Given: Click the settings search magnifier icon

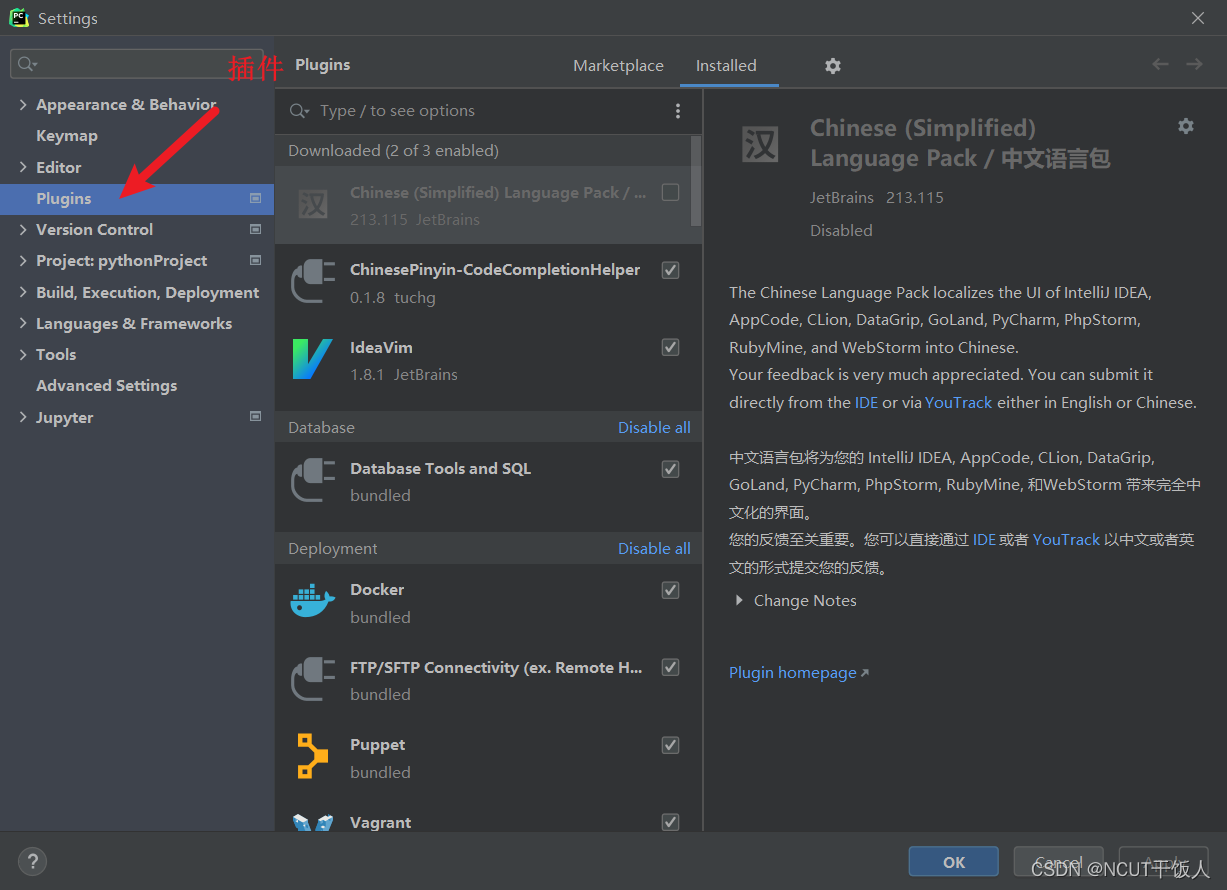Looking at the screenshot, I should pyautogui.click(x=27, y=64).
